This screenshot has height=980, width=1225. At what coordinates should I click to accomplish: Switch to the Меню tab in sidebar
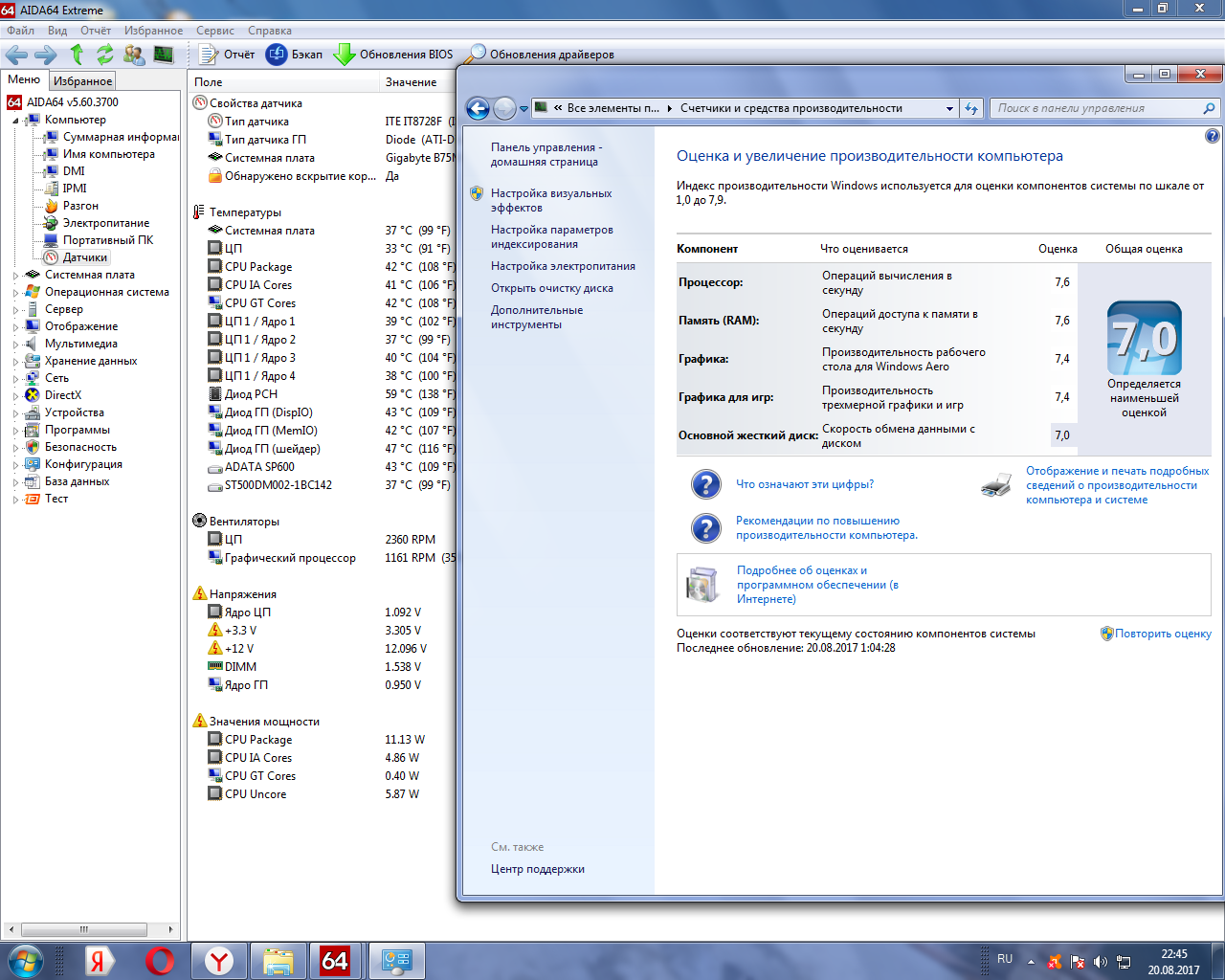(x=24, y=80)
